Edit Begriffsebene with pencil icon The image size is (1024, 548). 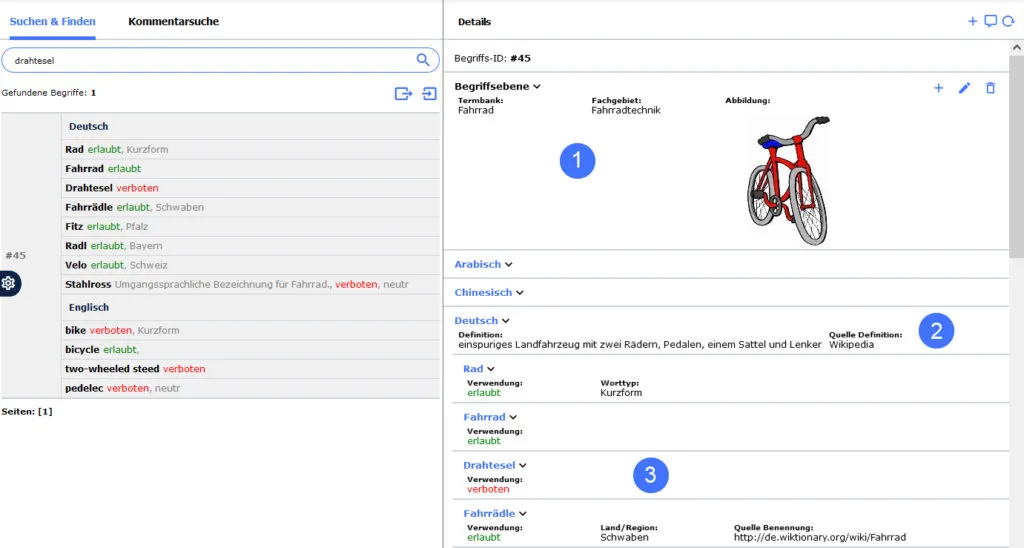965,88
